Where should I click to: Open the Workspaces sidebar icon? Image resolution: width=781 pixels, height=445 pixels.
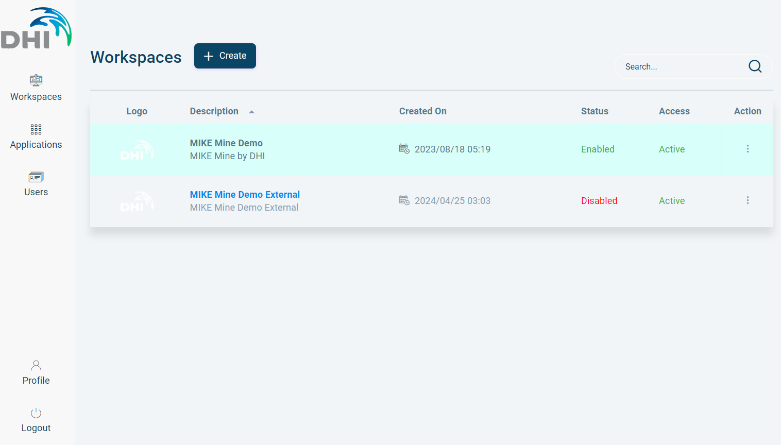tap(36, 80)
